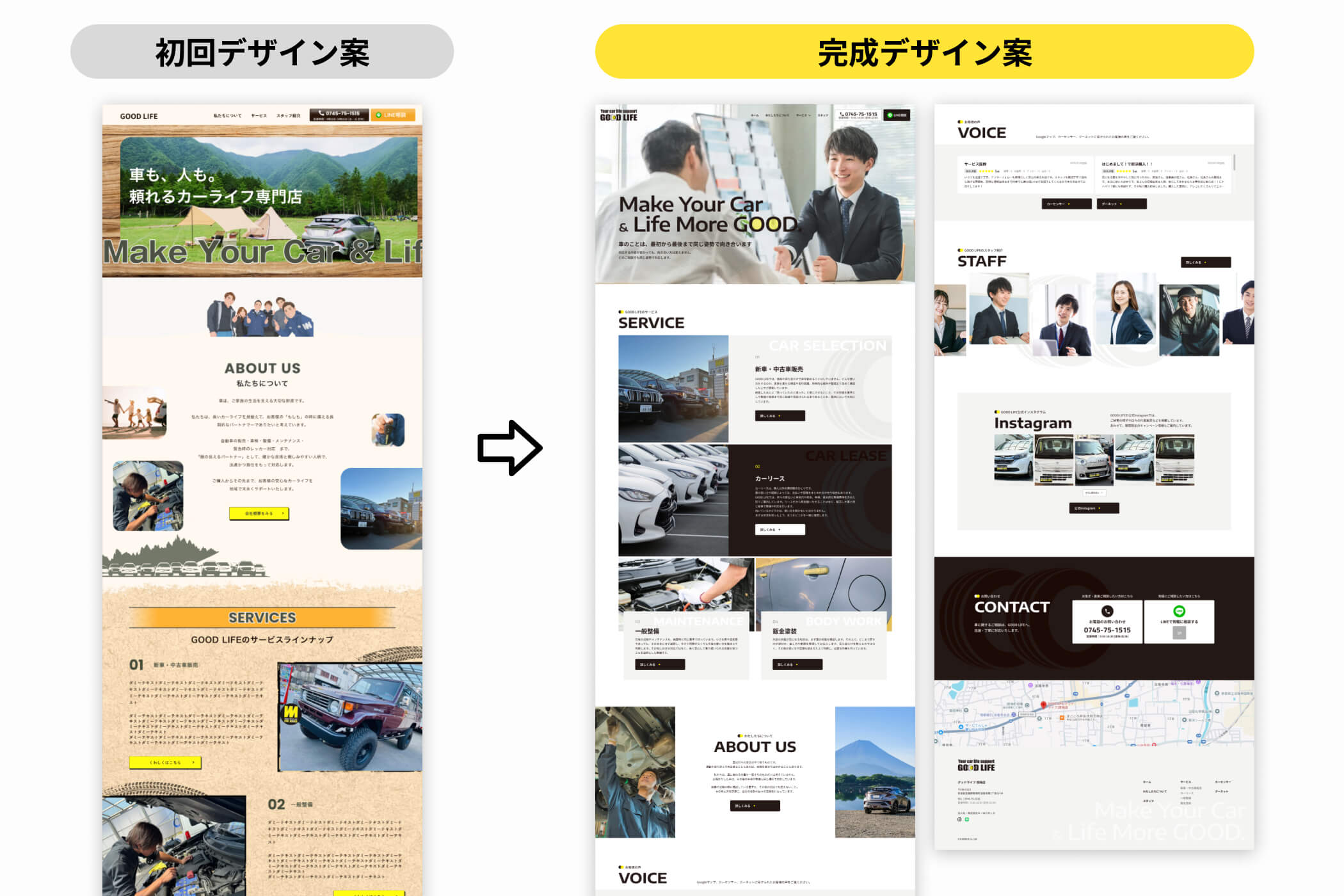1344x896 pixels.
Task: Click the white 詳しくみる button under カーリース
Action: click(x=780, y=530)
